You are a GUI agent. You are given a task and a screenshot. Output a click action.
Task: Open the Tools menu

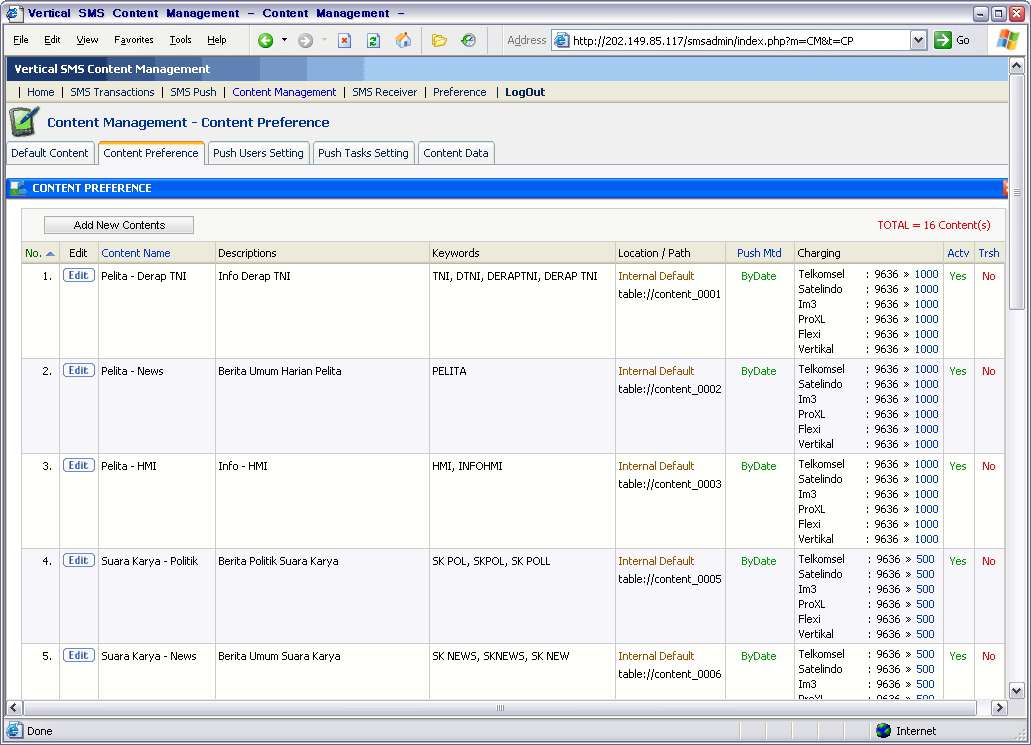pos(180,40)
